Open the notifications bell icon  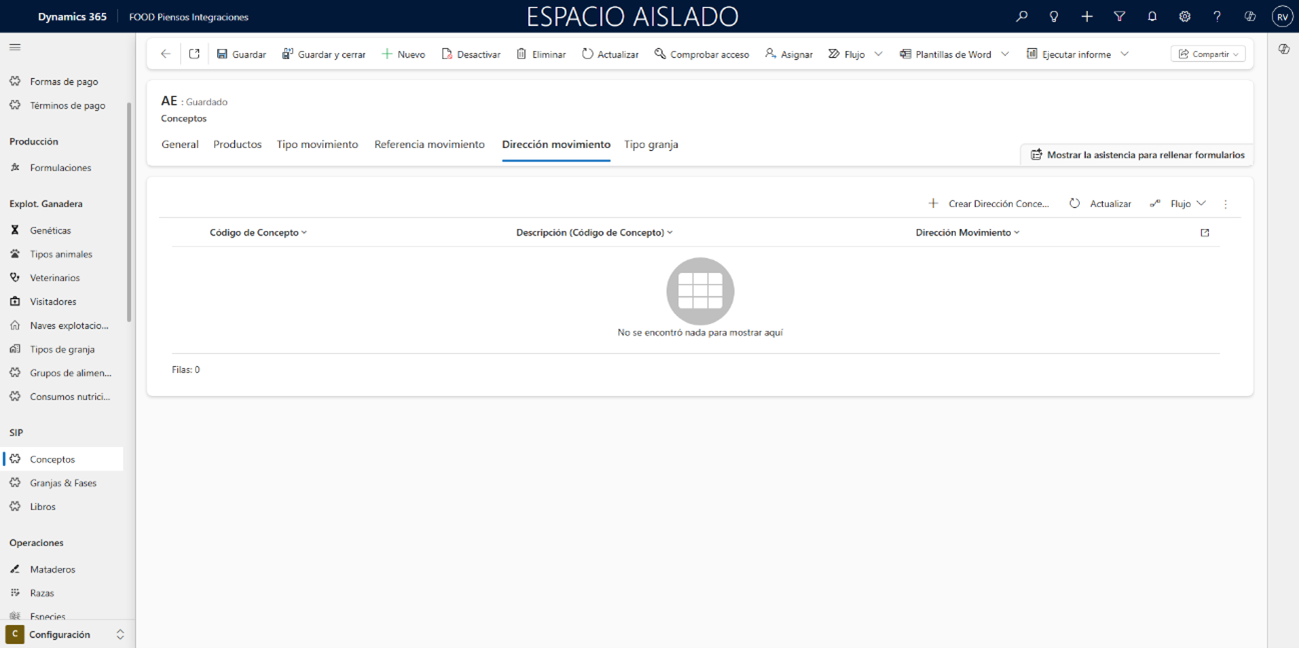coord(1152,17)
